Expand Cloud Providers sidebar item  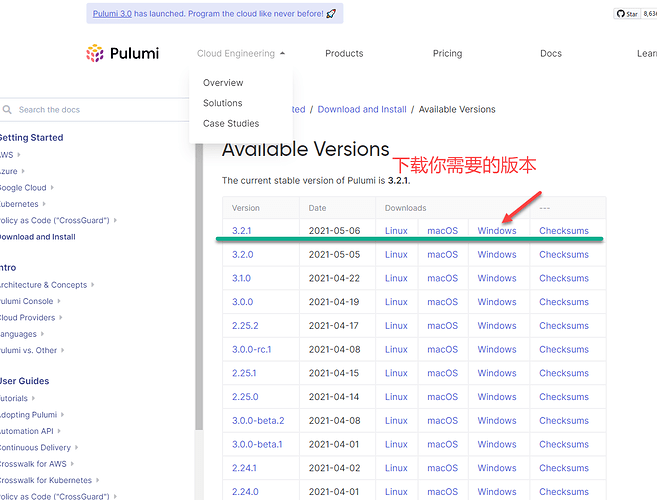(61, 317)
